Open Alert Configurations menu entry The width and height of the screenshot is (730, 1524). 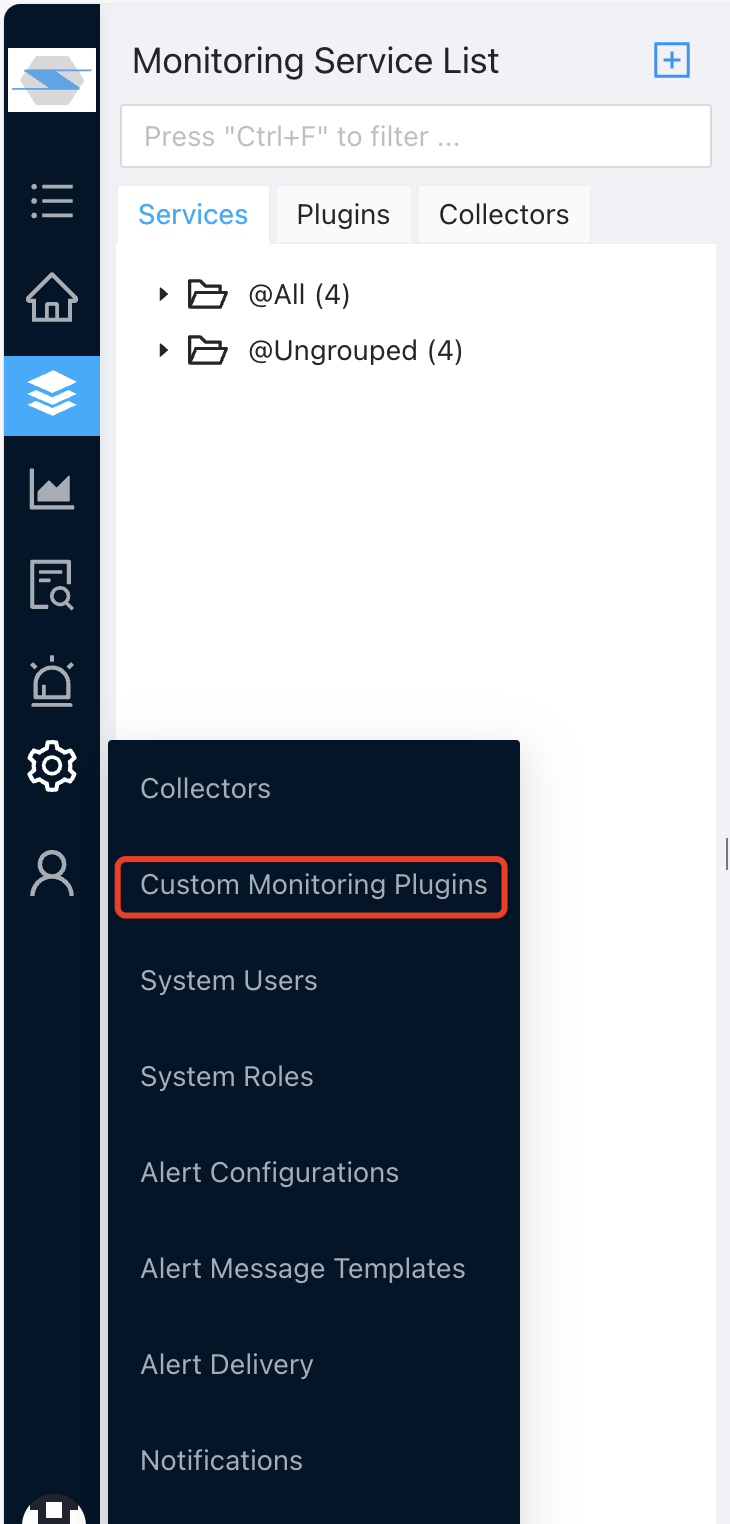(270, 1173)
